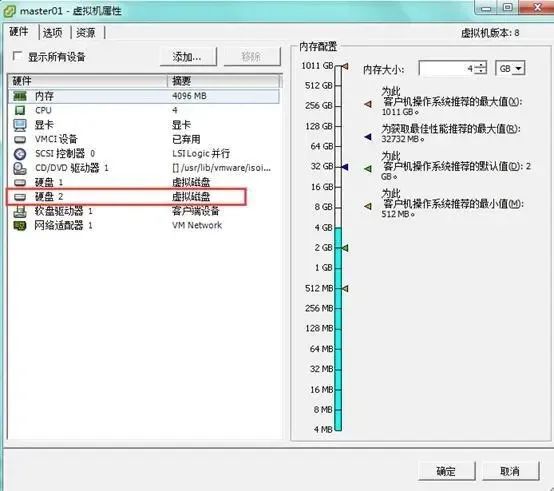Viewport: 554px width, 491px height.
Task: Select the SCSI 控制器 0 icon
Action: (x=20, y=154)
